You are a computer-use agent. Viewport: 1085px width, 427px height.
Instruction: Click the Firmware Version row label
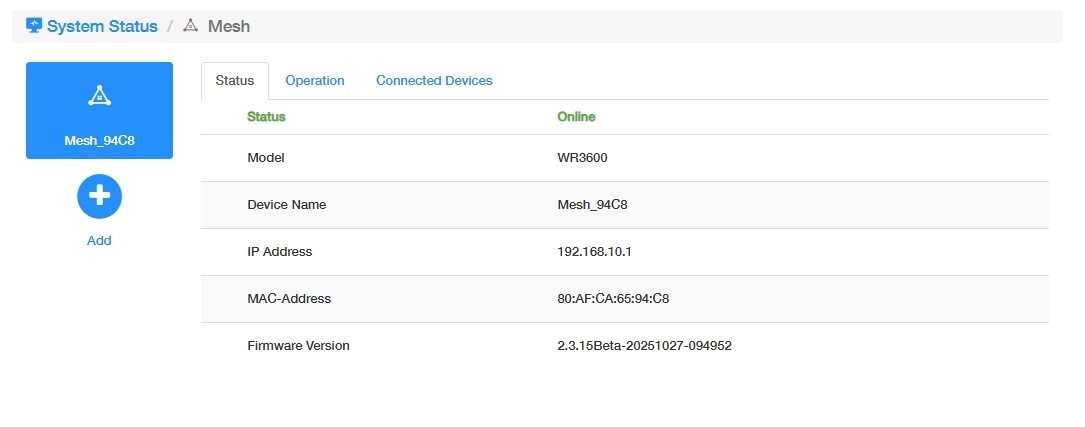click(298, 346)
